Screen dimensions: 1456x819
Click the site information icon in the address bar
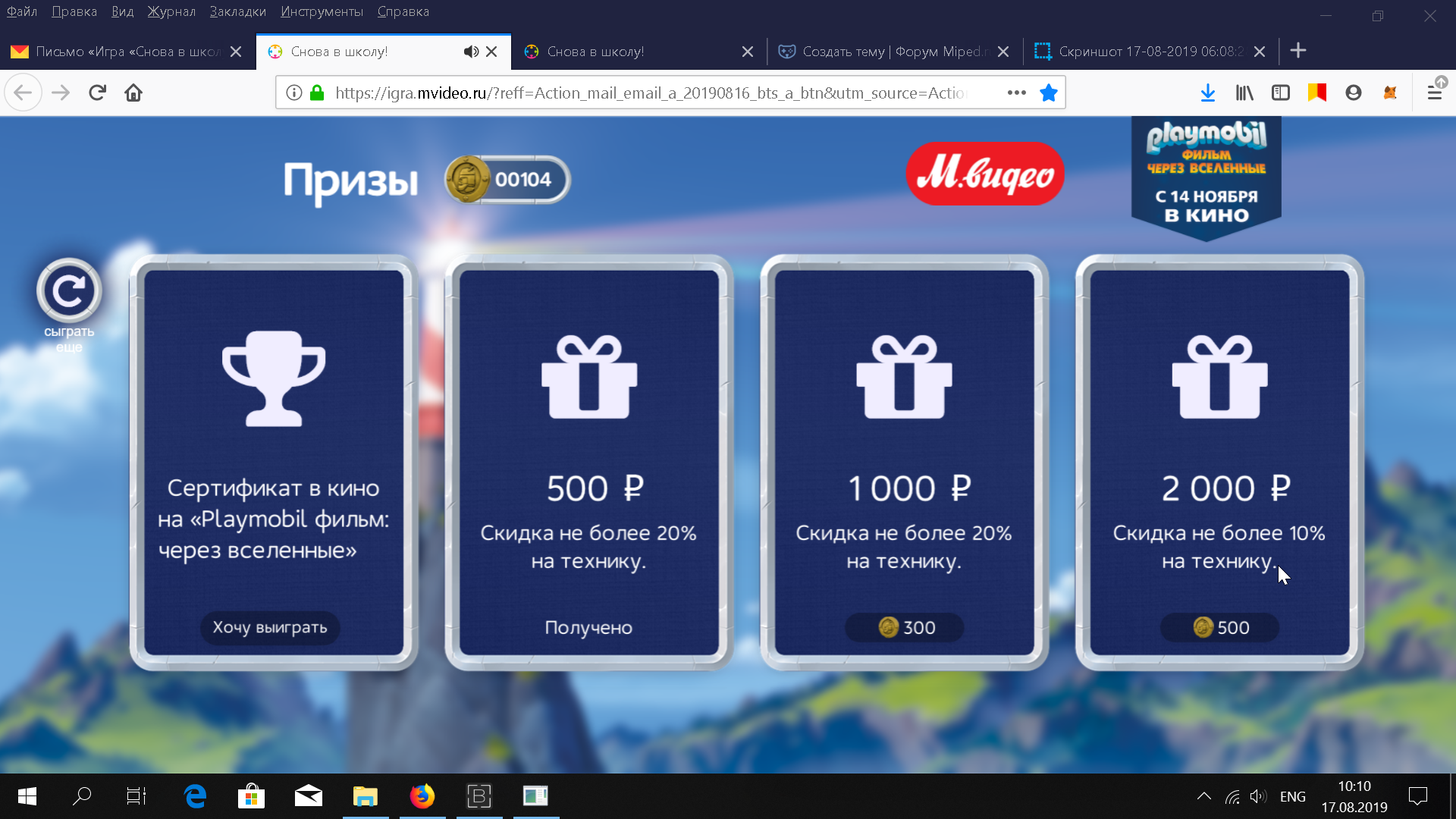tap(294, 93)
